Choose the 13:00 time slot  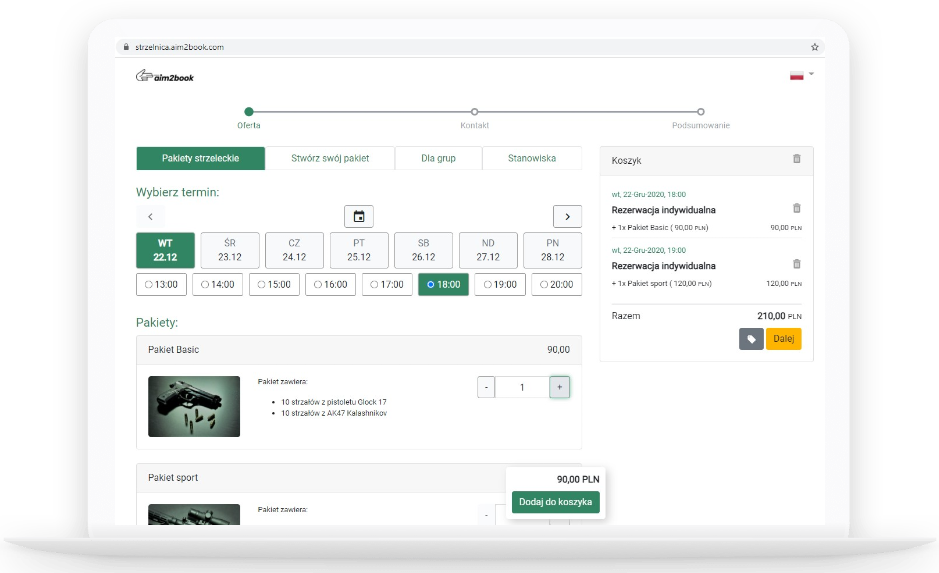point(162,284)
